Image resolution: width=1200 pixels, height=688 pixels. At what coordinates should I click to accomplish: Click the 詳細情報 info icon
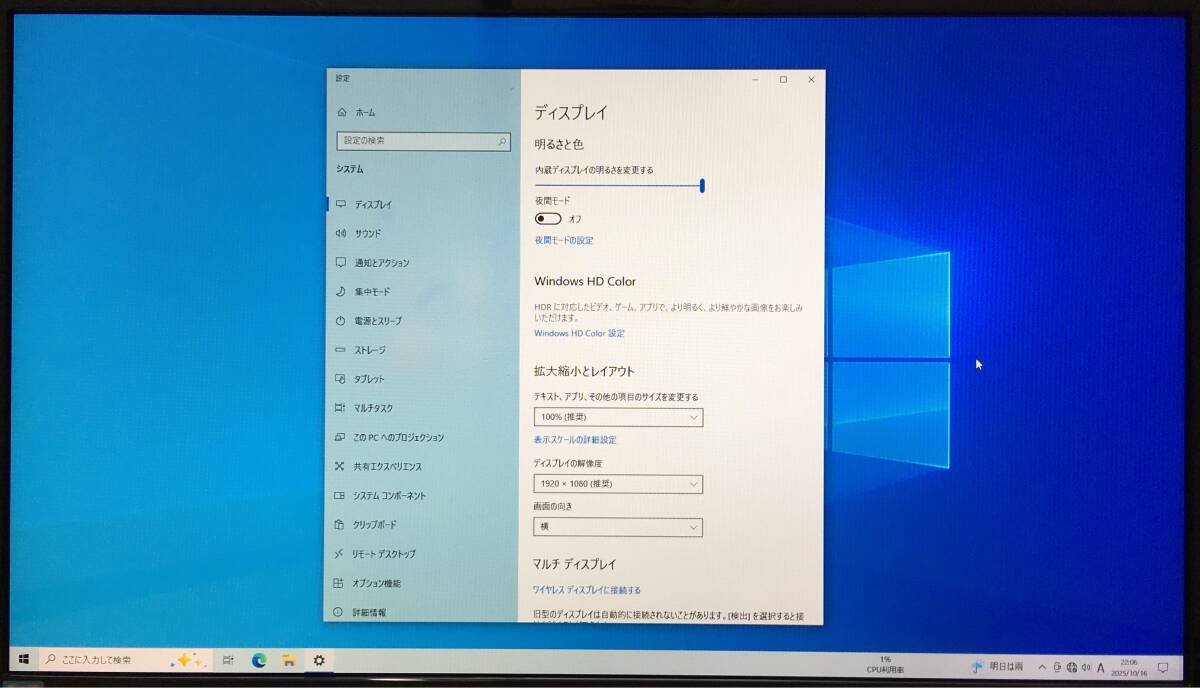pos(339,612)
